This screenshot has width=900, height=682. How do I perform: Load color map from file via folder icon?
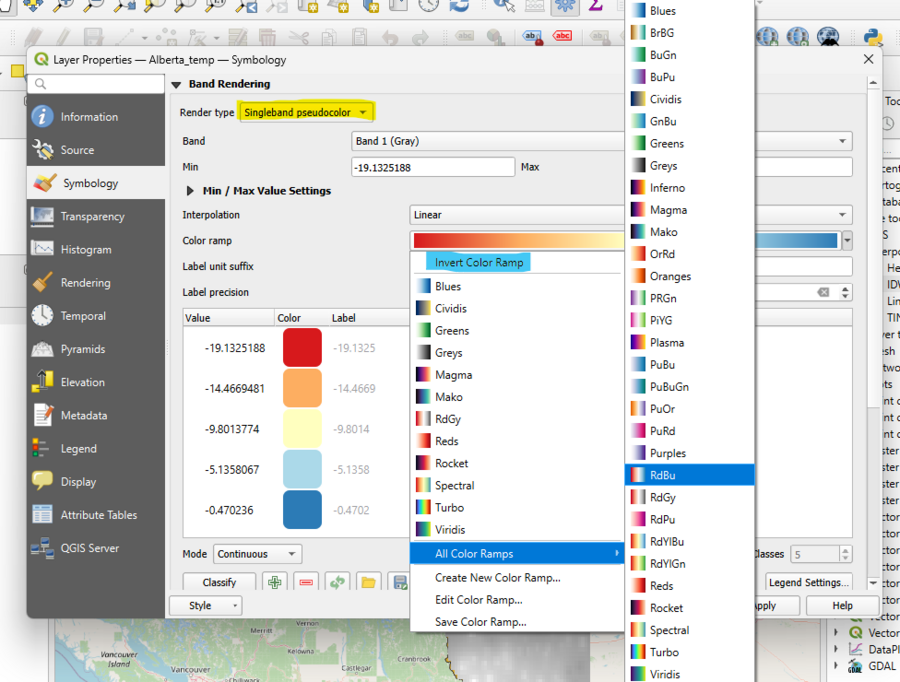pyautogui.click(x=369, y=582)
